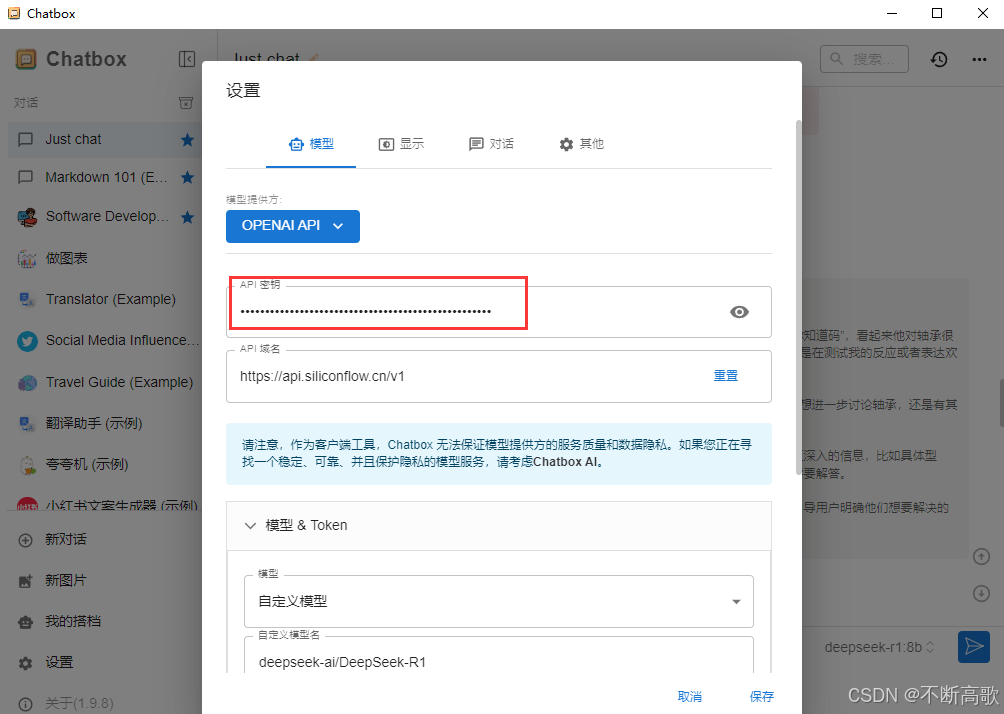This screenshot has height=714, width=1004.
Task: Open Markdown 101 conversation
Action: (x=104, y=177)
